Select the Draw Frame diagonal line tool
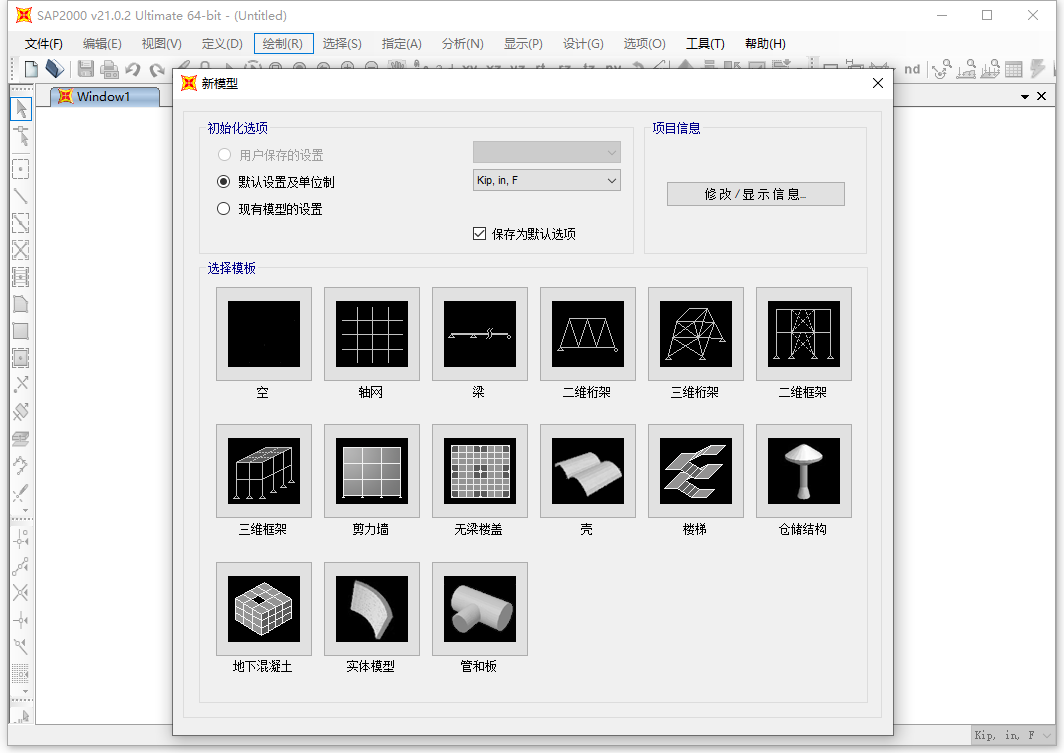 coord(21,195)
